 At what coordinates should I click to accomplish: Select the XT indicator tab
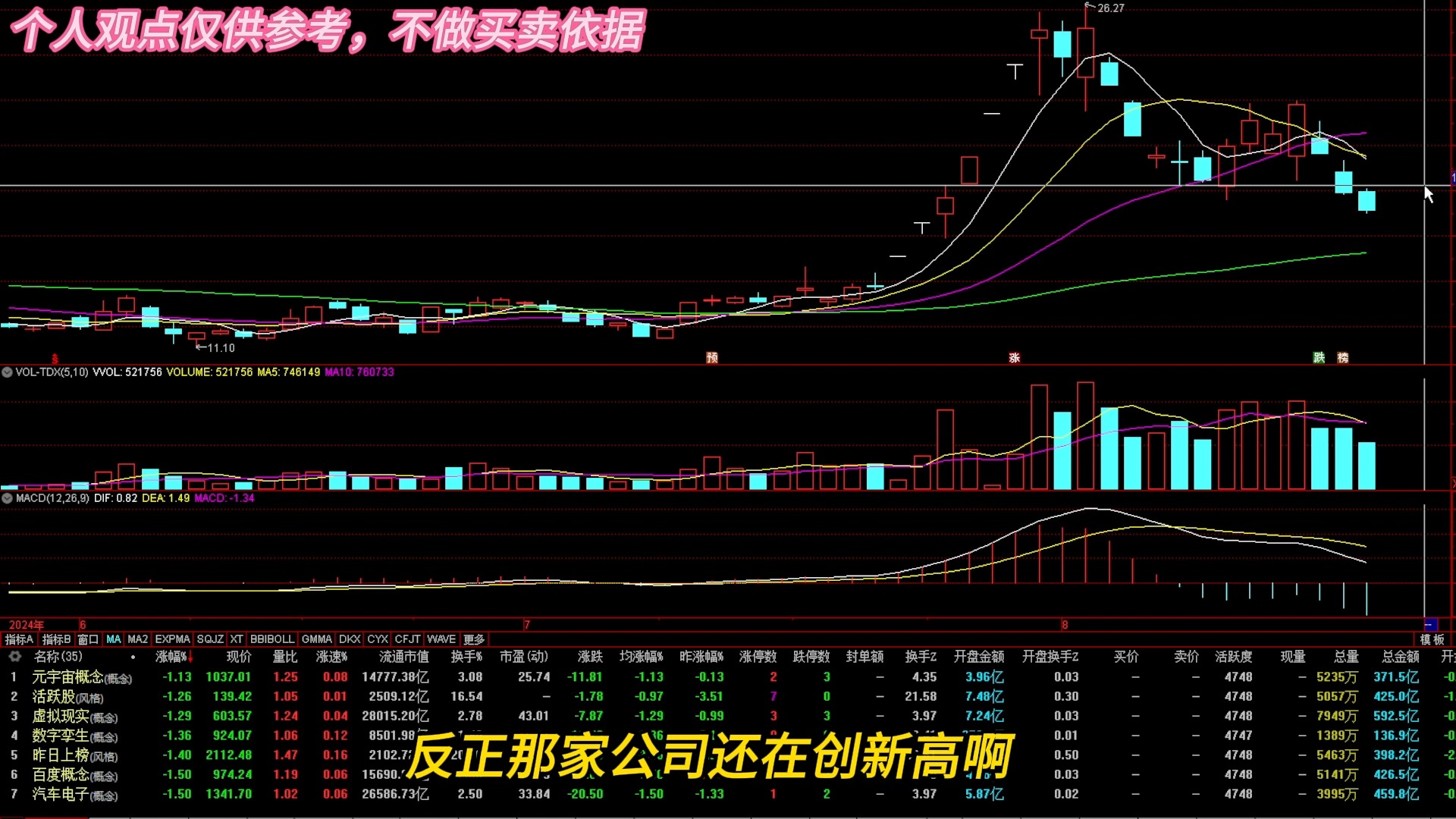coord(237,639)
